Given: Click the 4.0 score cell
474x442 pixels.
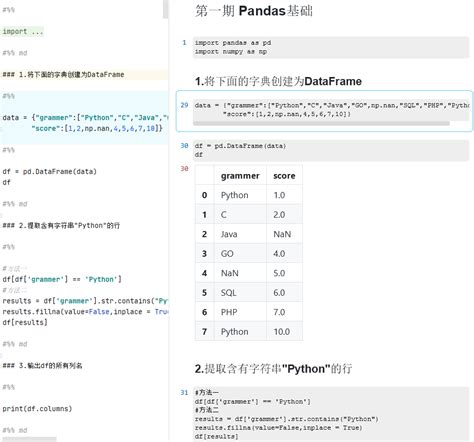Looking at the screenshot, I should [x=279, y=254].
